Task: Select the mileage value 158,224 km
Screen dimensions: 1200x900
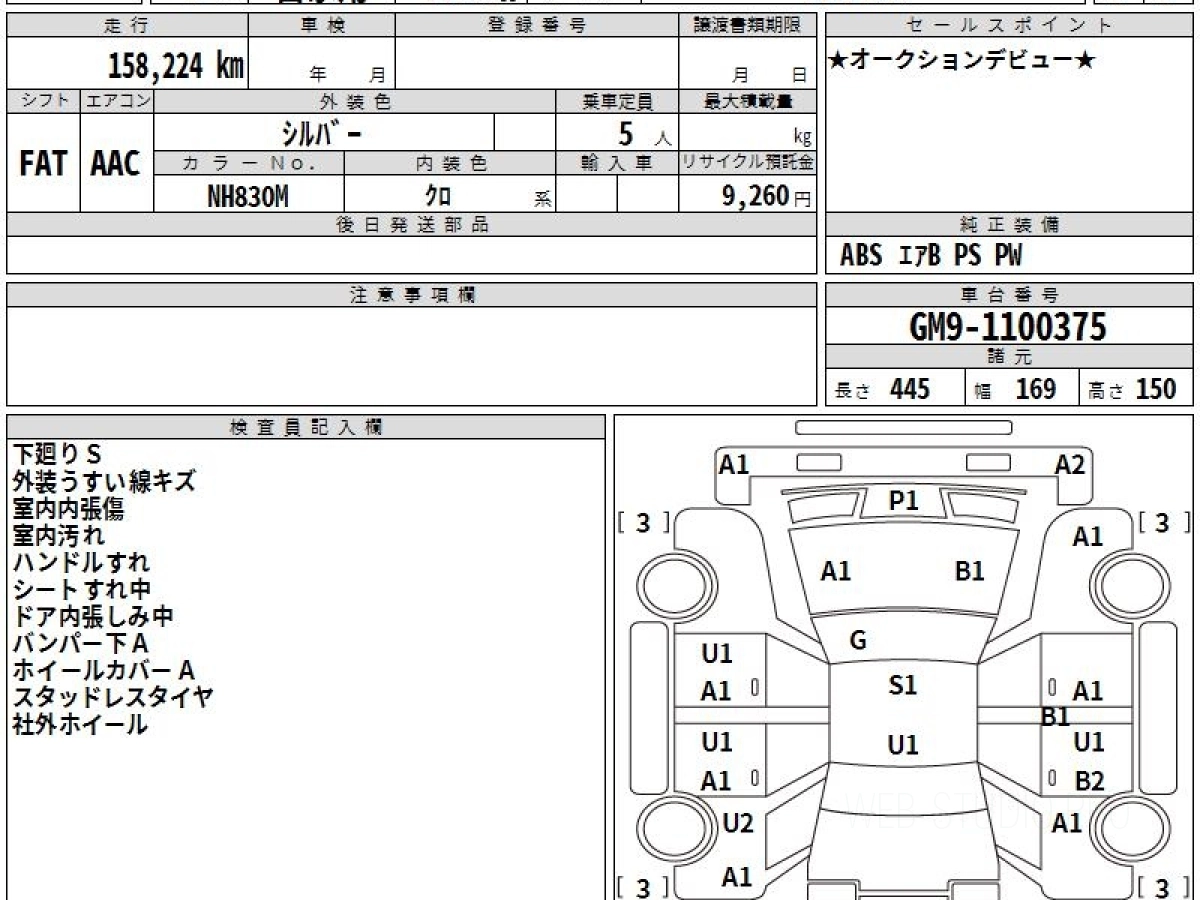Action: click(176, 66)
